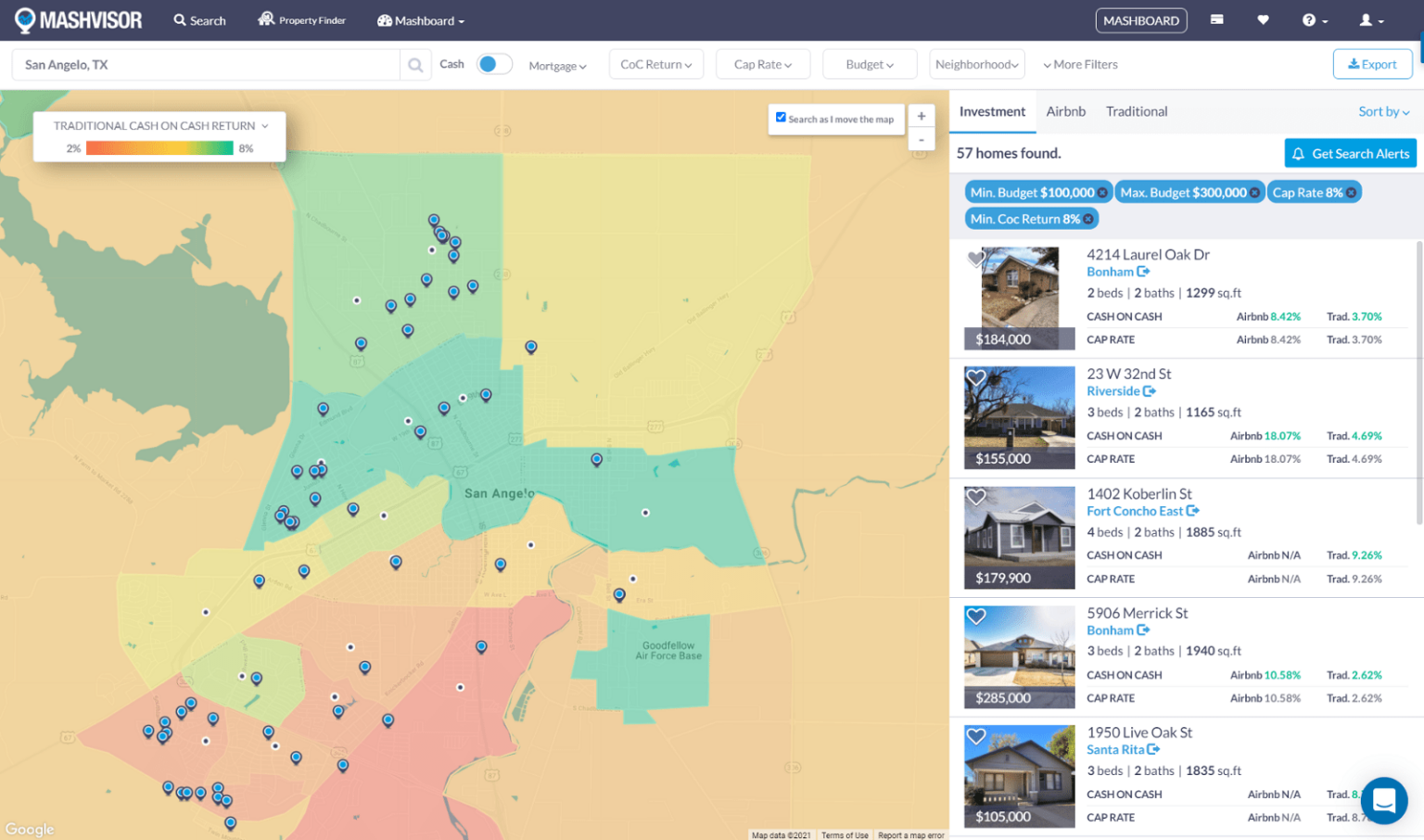Screen dimensions: 1424x840
Task: Click the billing card icon in top bar
Action: pyautogui.click(x=1216, y=19)
